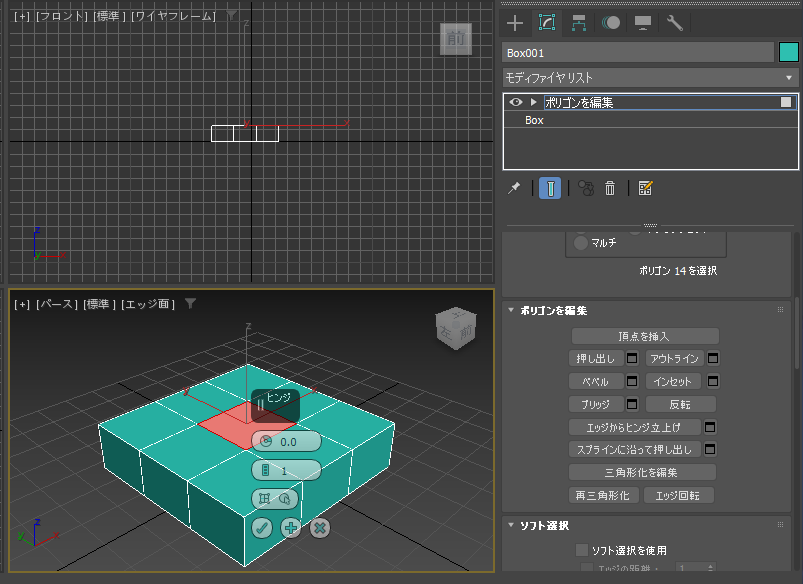Open the [フロント] viewport view menu

pyautogui.click(x=61, y=16)
